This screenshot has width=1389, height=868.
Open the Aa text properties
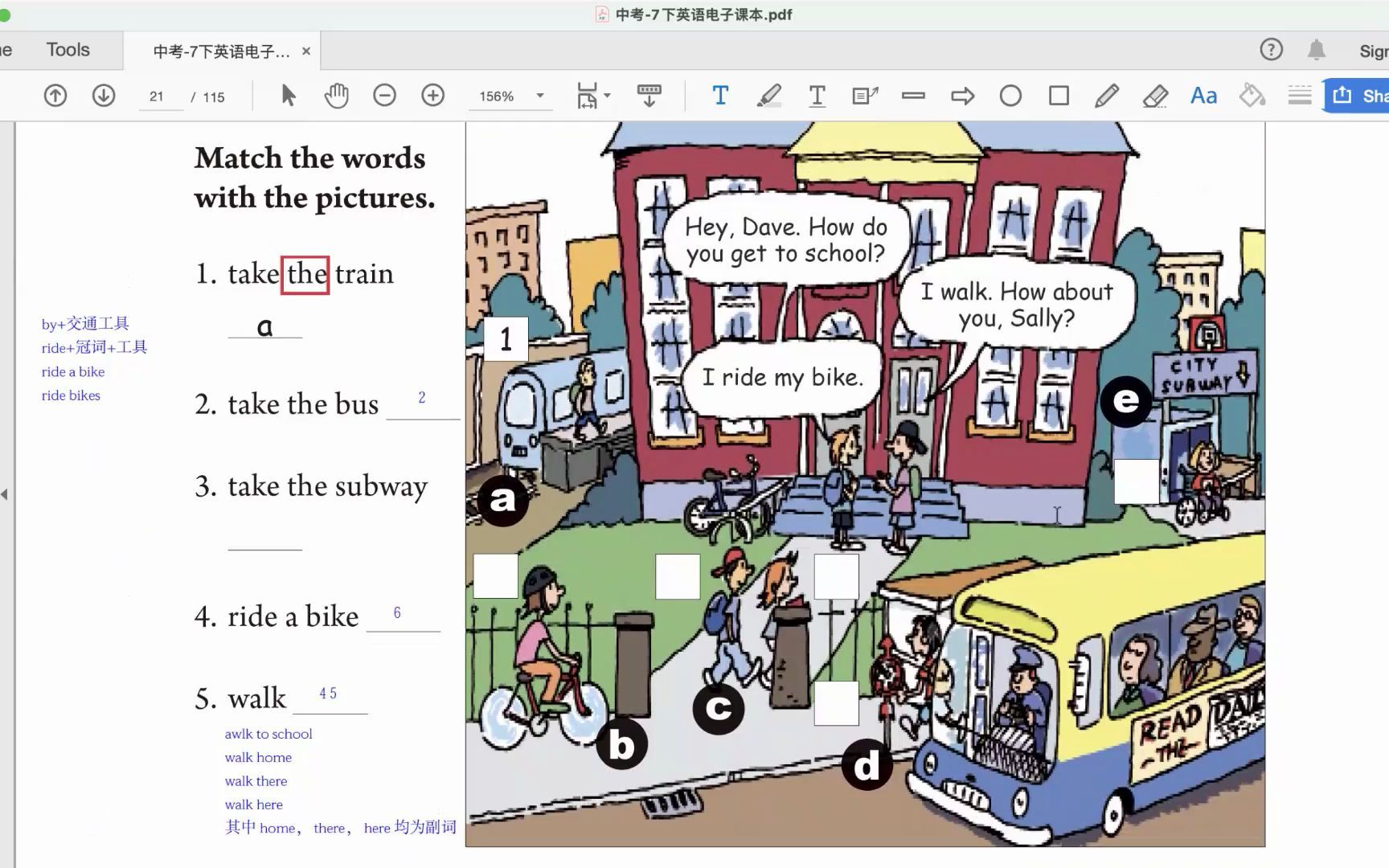coord(1203,96)
